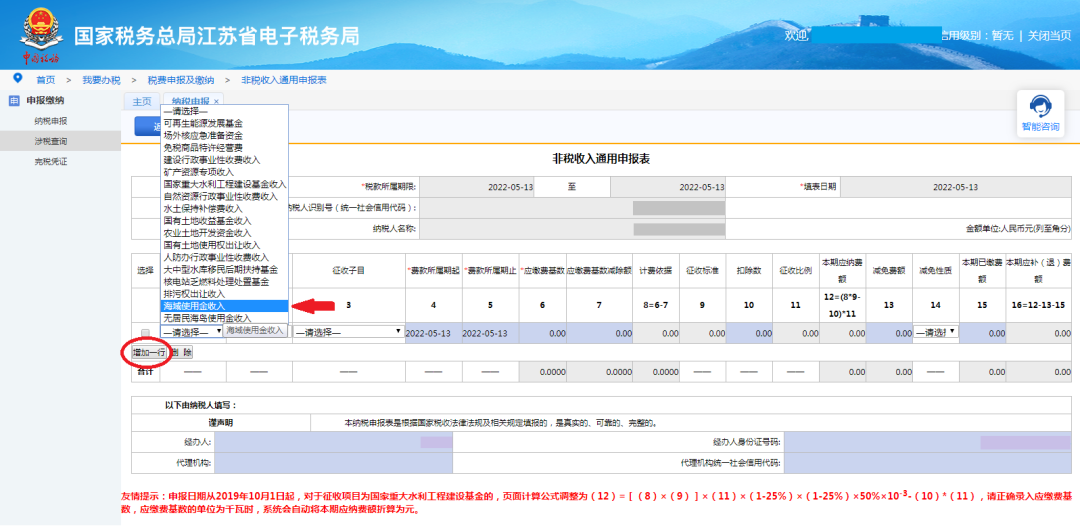1080x530 pixels.
Task: Select 人防办行政事业性收费收入 option
Action: (x=224, y=257)
